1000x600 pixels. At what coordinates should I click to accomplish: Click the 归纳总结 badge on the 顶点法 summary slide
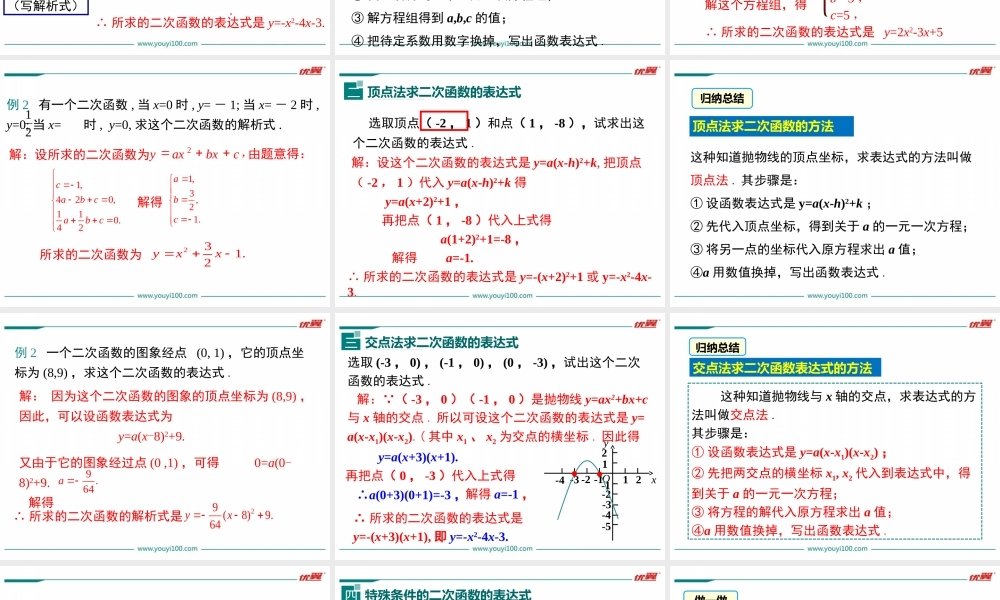[722, 100]
